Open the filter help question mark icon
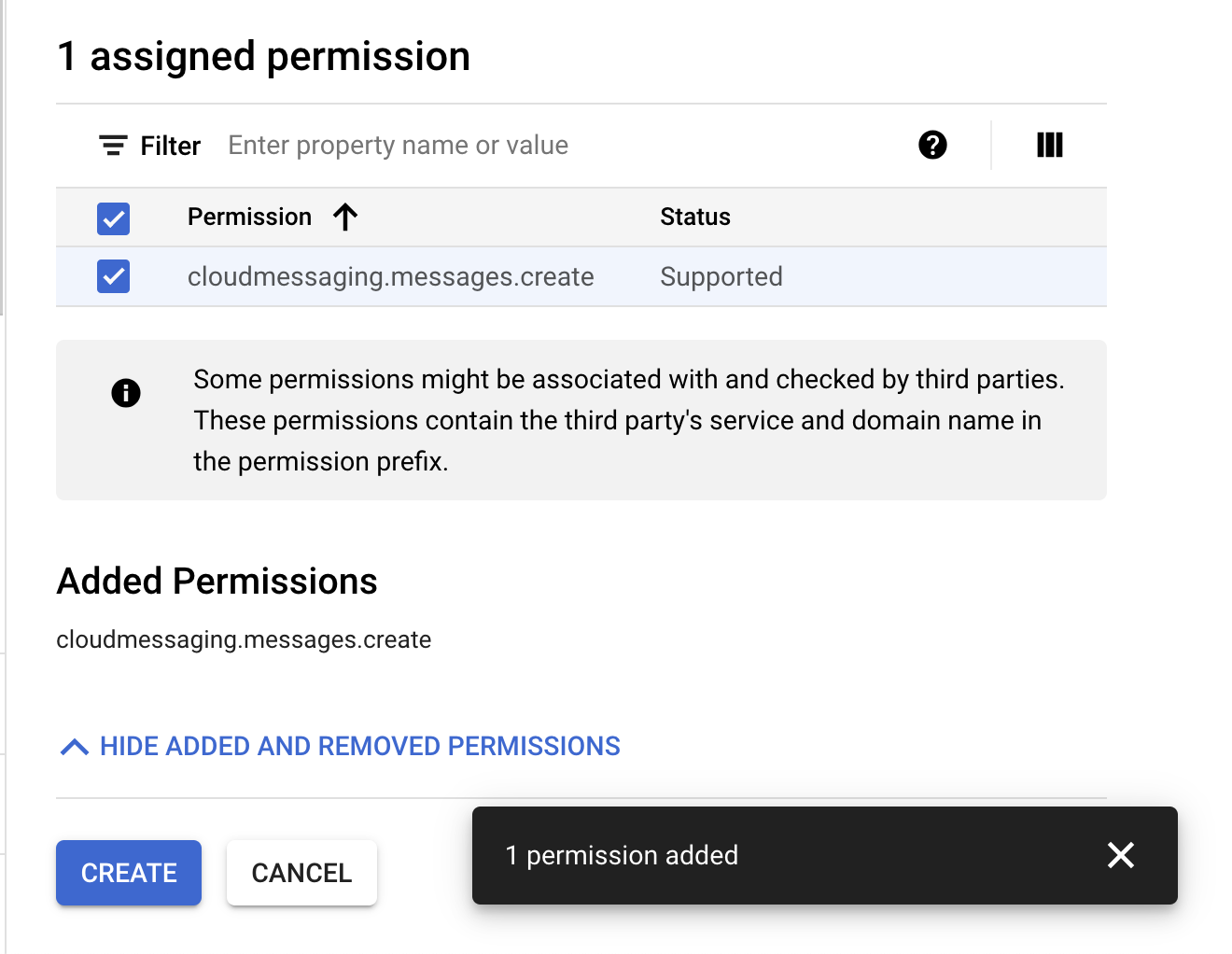1232x954 pixels. [932, 145]
